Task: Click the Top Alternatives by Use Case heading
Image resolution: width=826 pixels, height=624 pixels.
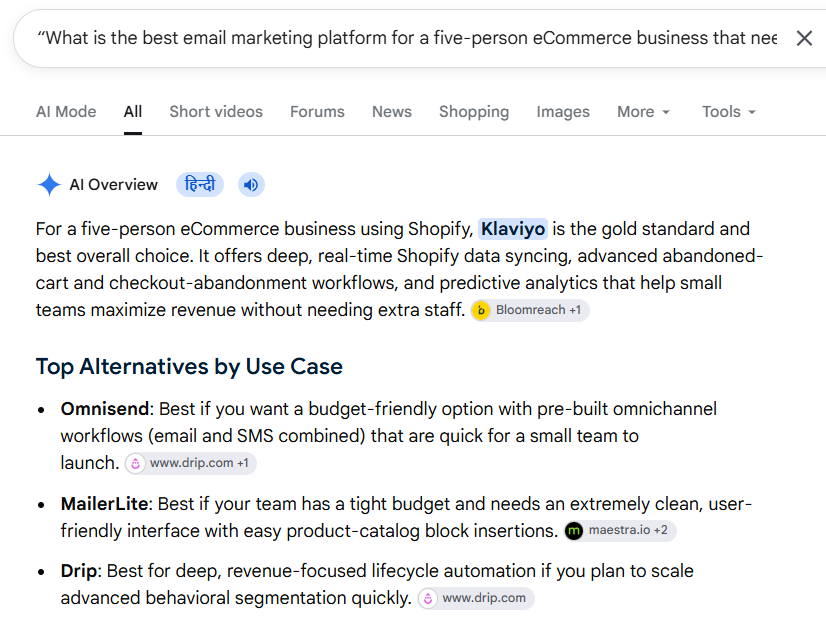Action: coord(189,367)
